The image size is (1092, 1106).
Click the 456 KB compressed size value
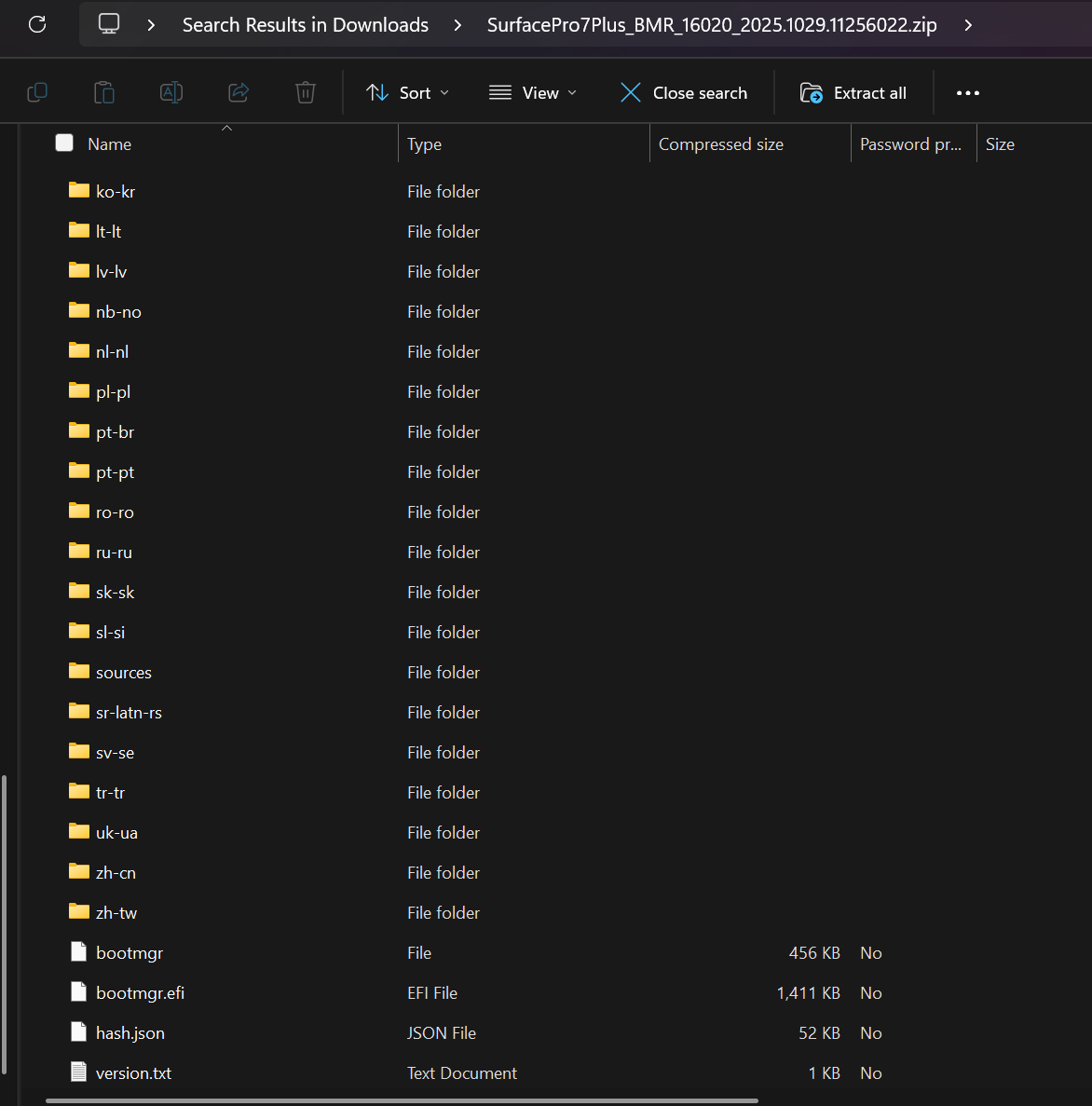[814, 953]
